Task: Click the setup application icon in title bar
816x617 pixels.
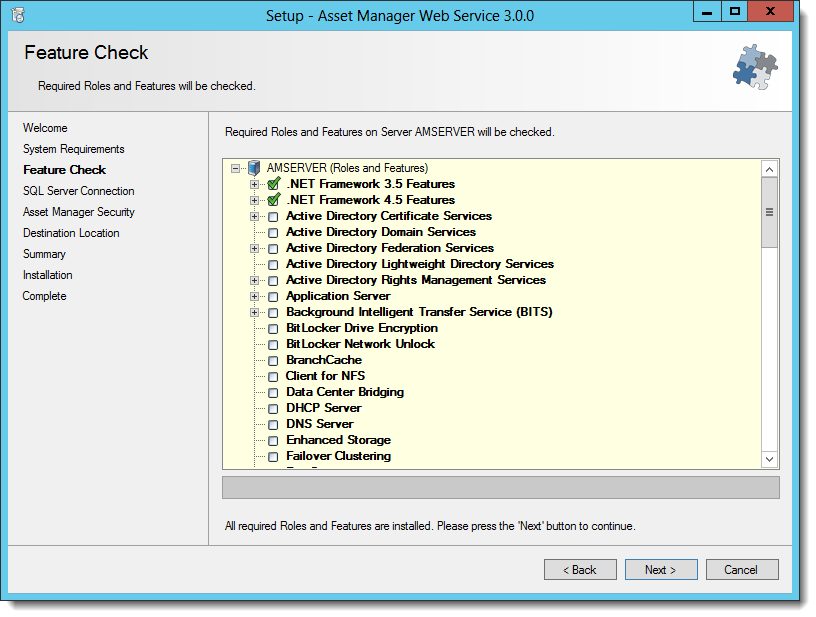Action: pos(18,16)
